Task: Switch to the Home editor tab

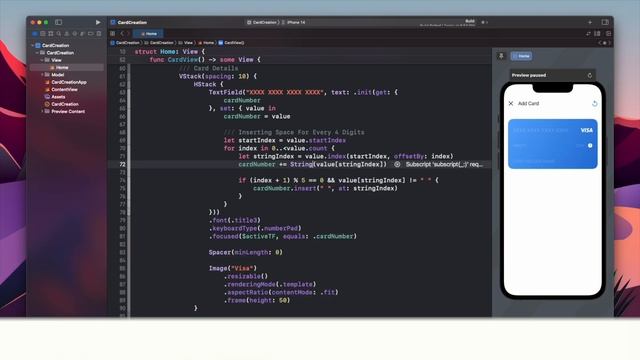Action: (149, 33)
